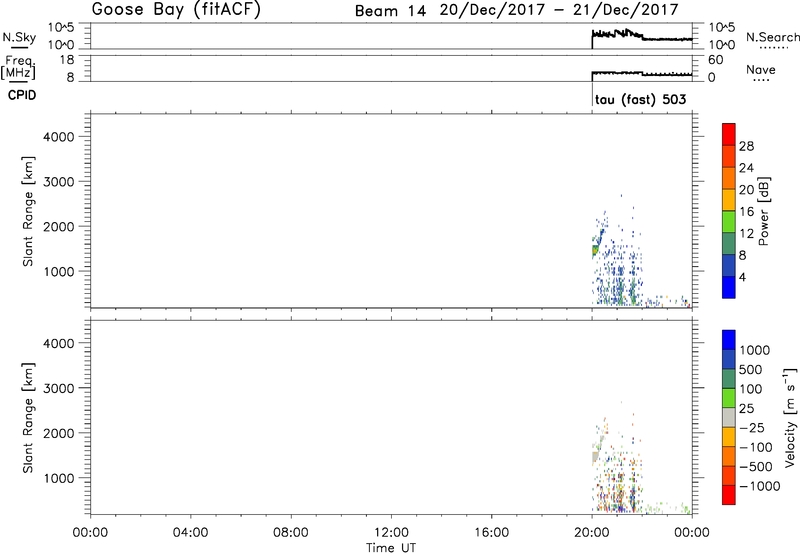This screenshot has width=800, height=554.
Task: Click the "16" Power colorbar value
Action: (x=746, y=212)
